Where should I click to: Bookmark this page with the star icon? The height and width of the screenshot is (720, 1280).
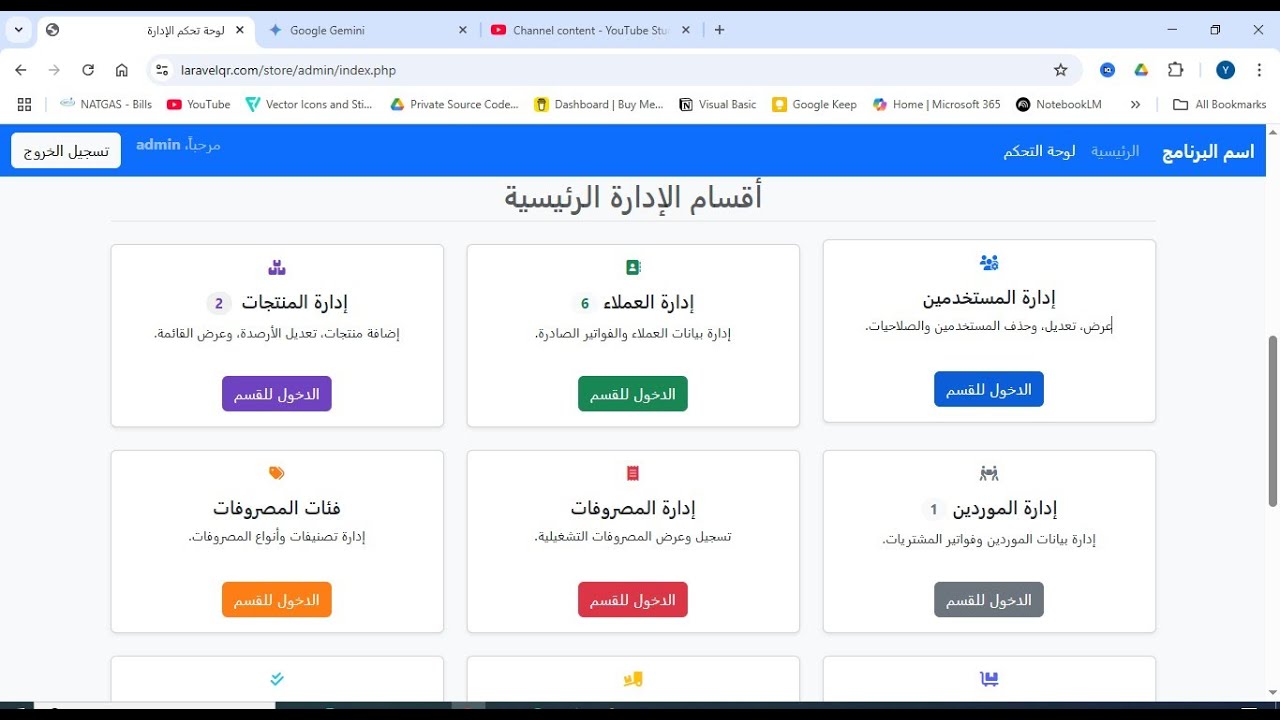point(1061,70)
